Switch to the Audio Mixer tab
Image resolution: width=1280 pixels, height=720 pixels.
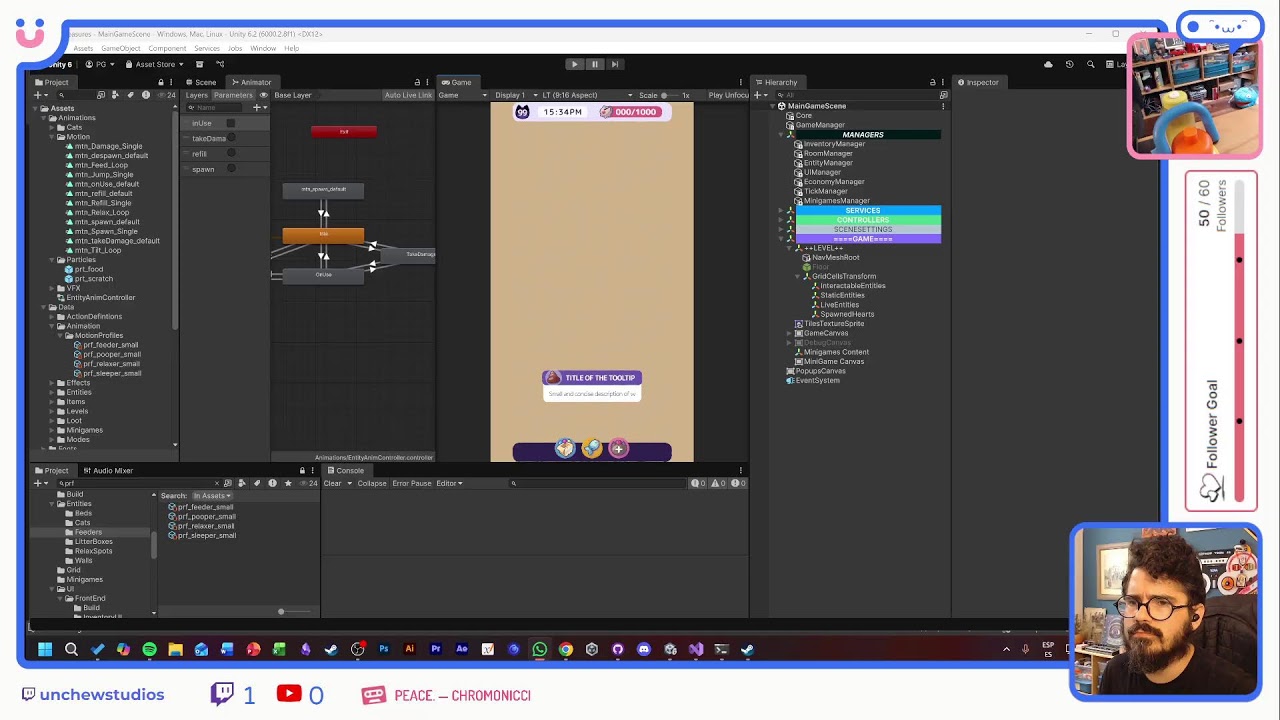tap(109, 471)
